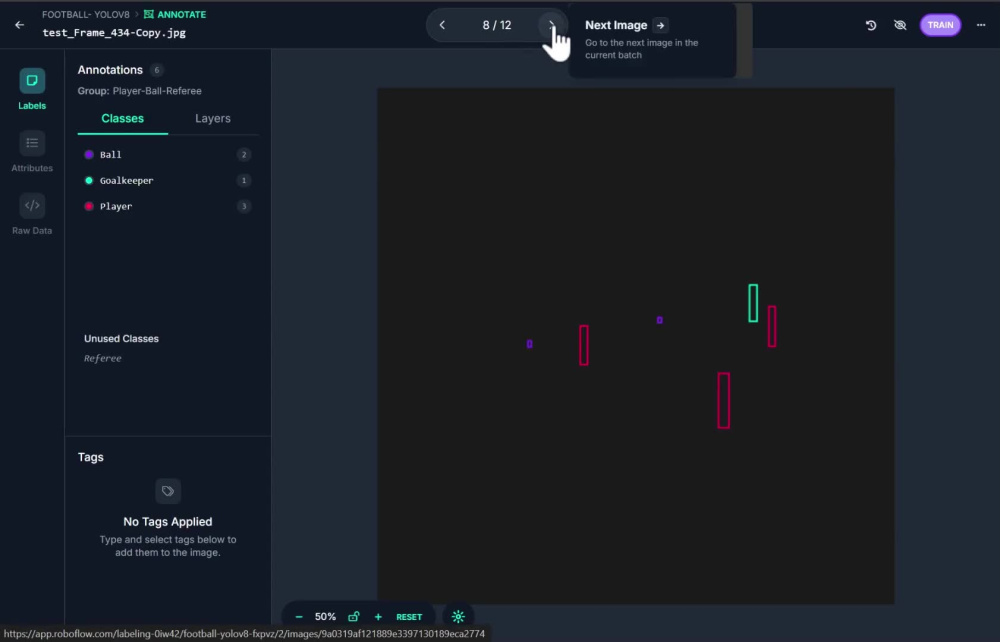The width and height of the screenshot is (1000, 642).
Task: Click the unused Referee class
Action: [x=103, y=358]
